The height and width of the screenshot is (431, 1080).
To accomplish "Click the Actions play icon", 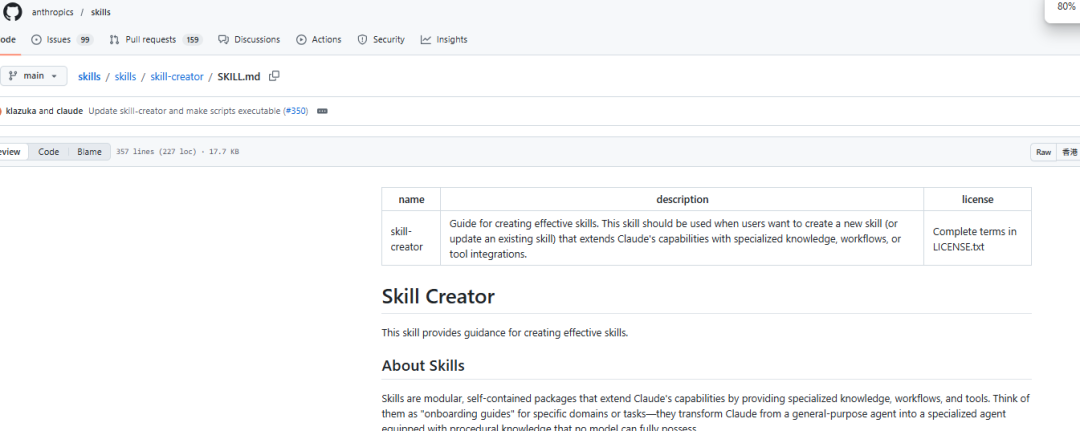I will click(x=301, y=40).
